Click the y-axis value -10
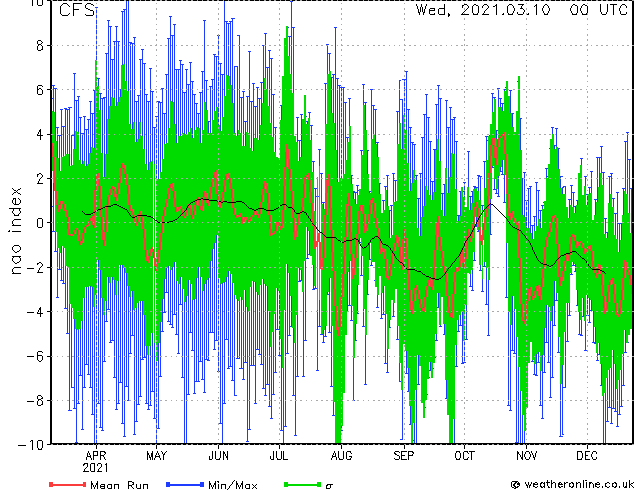 31,445
